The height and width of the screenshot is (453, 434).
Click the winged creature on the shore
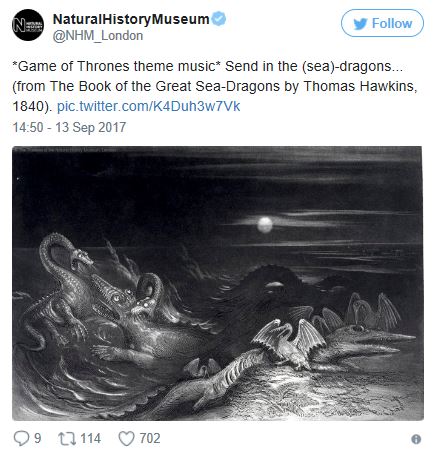click(x=289, y=343)
